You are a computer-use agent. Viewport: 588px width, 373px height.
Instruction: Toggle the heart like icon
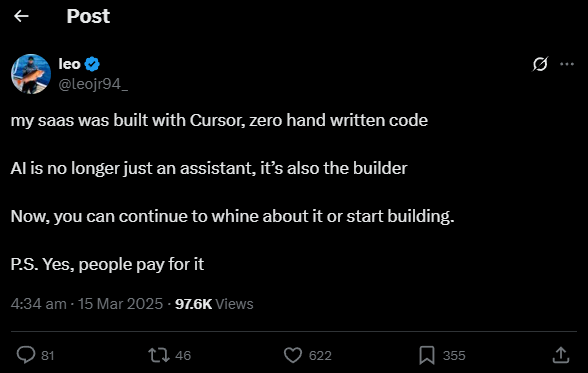[293, 355]
